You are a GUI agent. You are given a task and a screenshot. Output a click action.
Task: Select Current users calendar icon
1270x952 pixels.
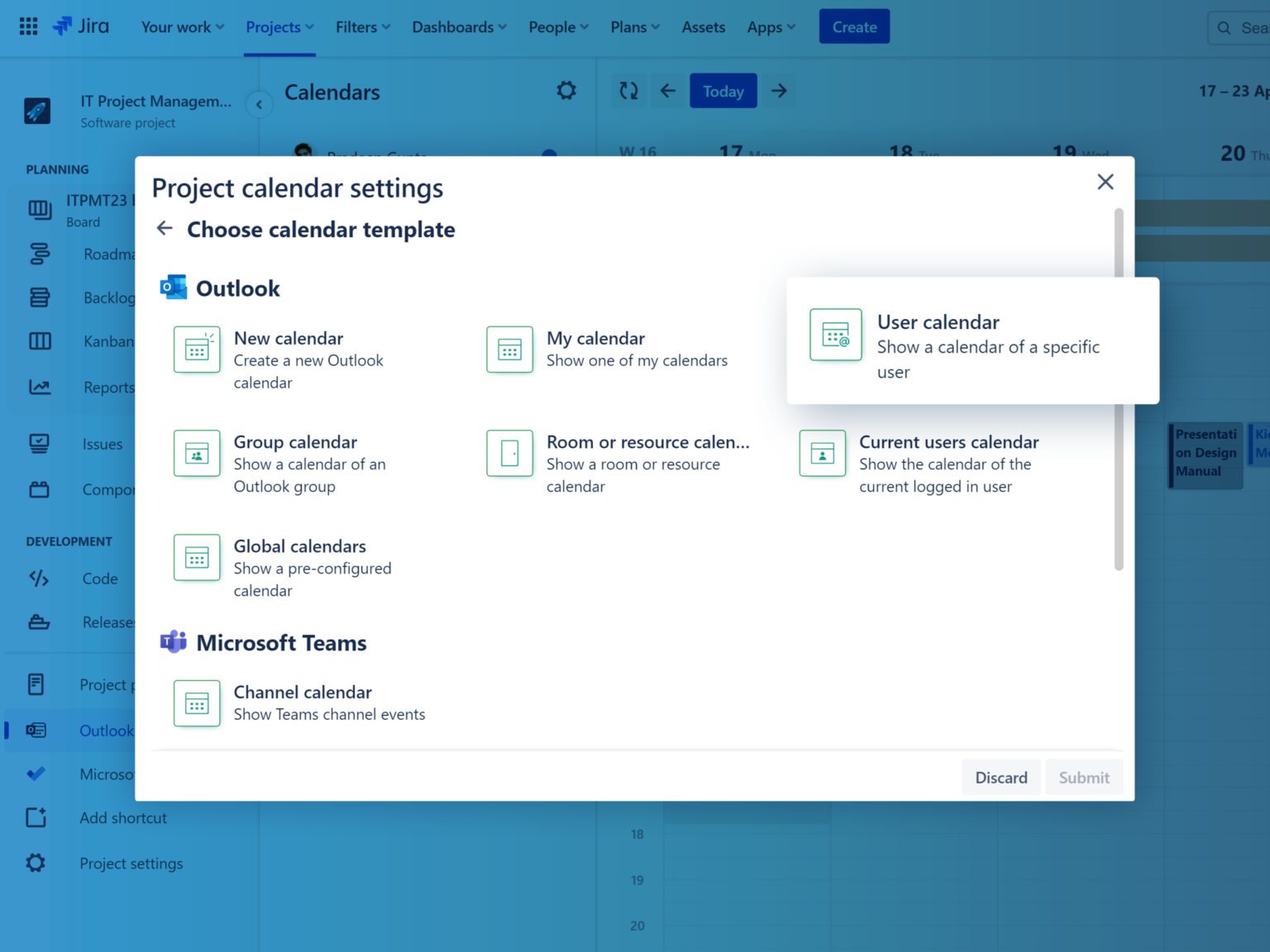click(x=822, y=454)
